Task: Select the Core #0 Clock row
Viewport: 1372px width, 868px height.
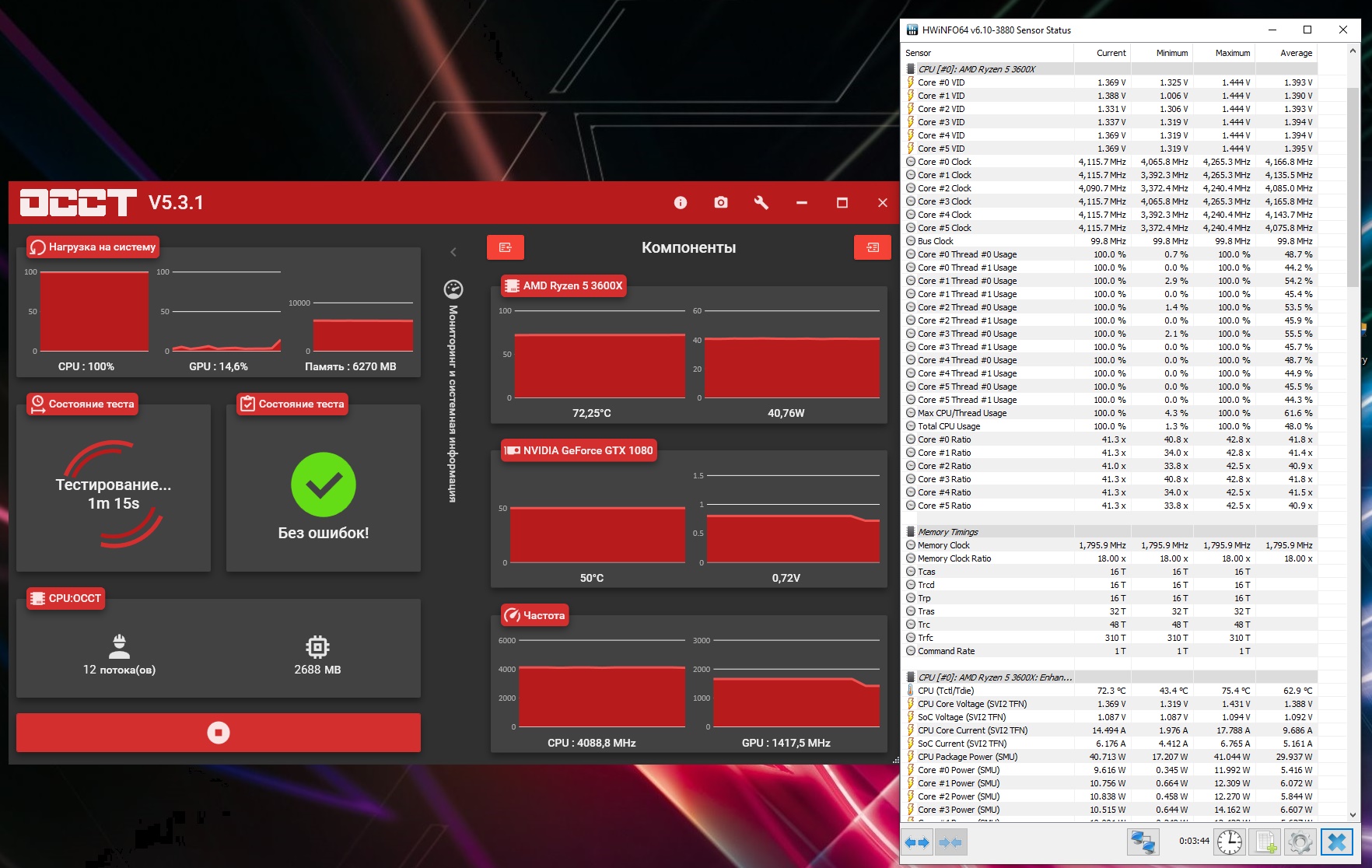Action: coord(1110,162)
